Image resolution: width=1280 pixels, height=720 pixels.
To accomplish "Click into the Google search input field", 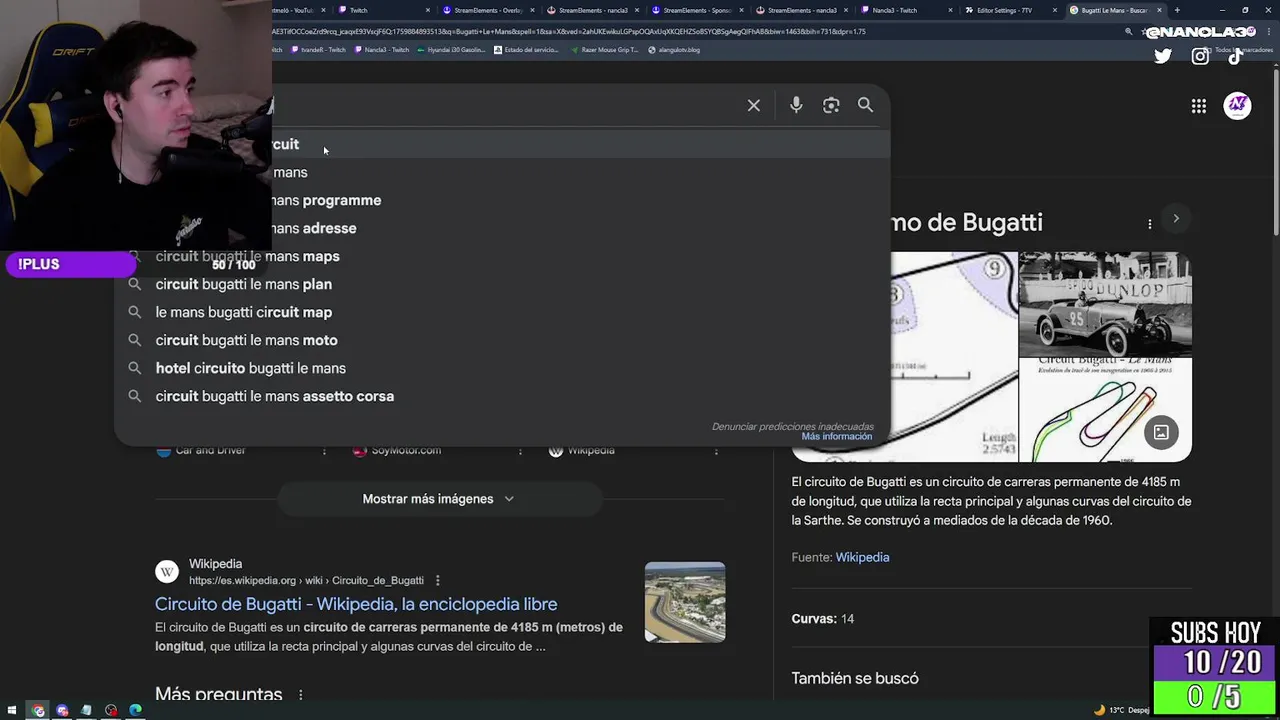I will click(x=505, y=105).
